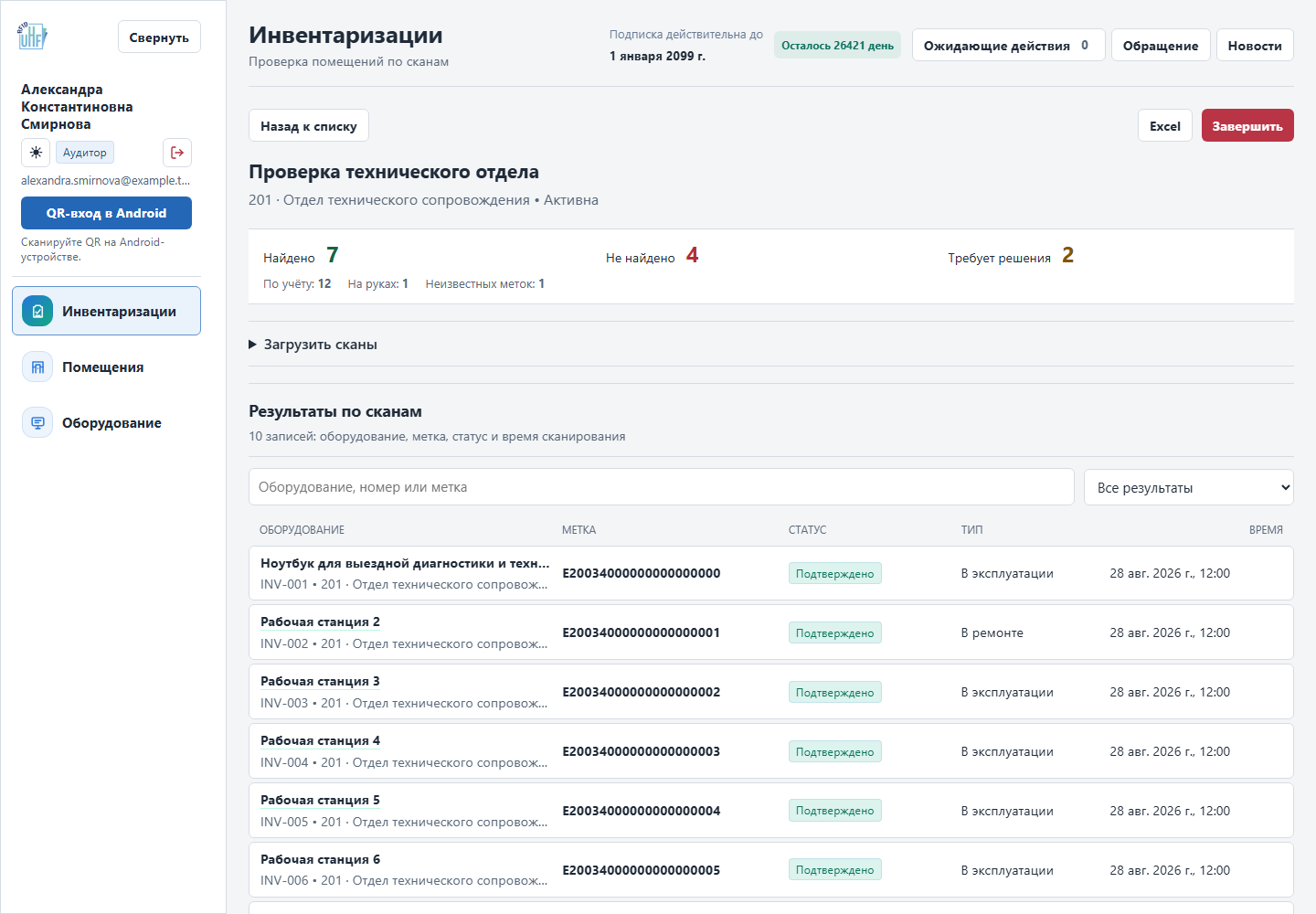The width and height of the screenshot is (1316, 914).
Task: Export results to Excel
Action: coord(1165,126)
